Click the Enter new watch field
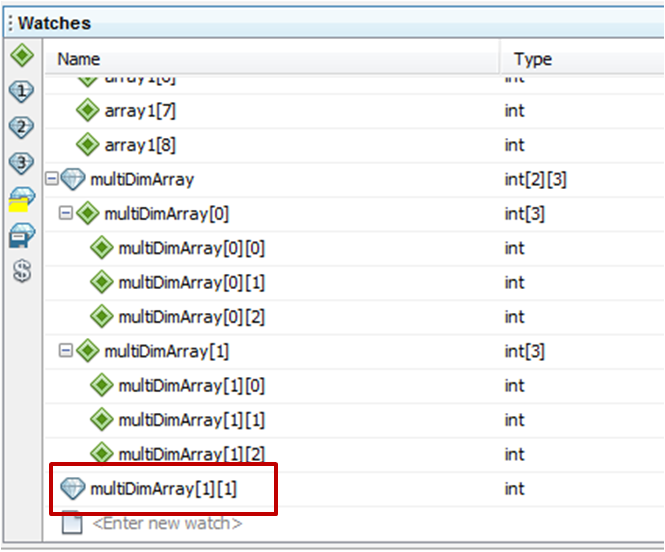 (167, 523)
